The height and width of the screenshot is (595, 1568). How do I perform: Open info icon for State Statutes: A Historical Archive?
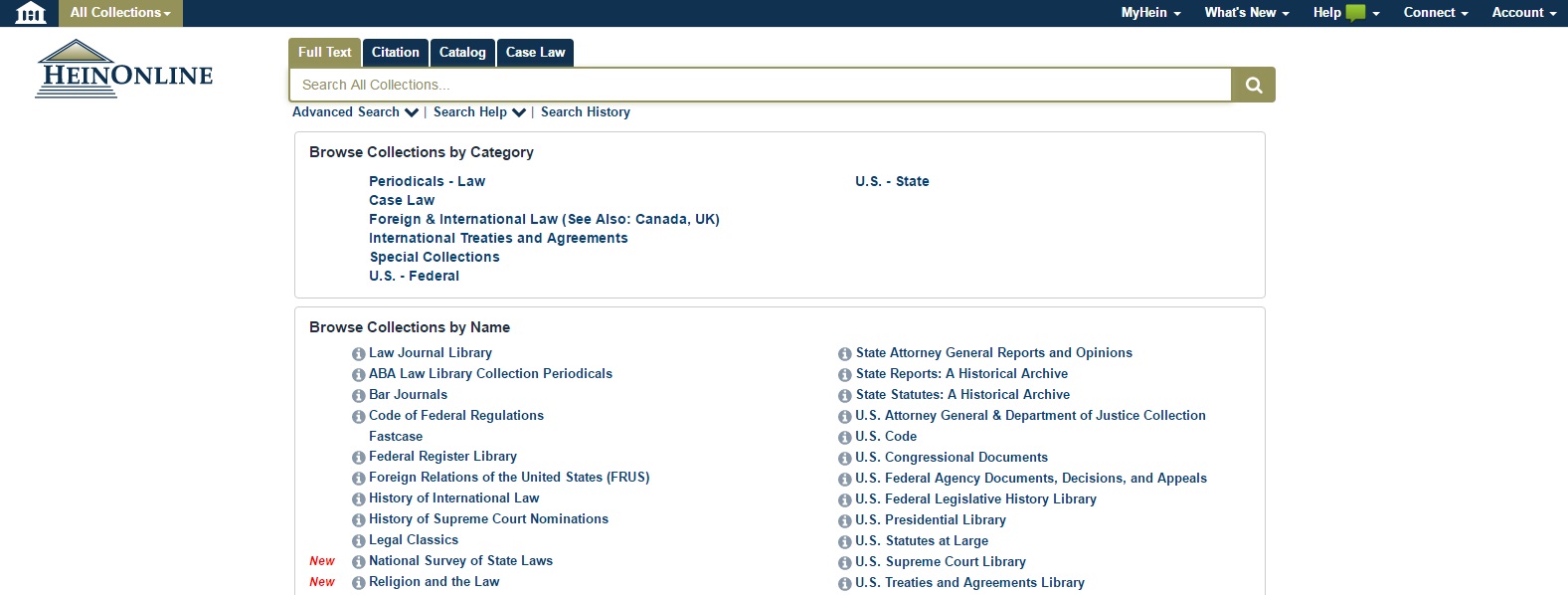845,396
